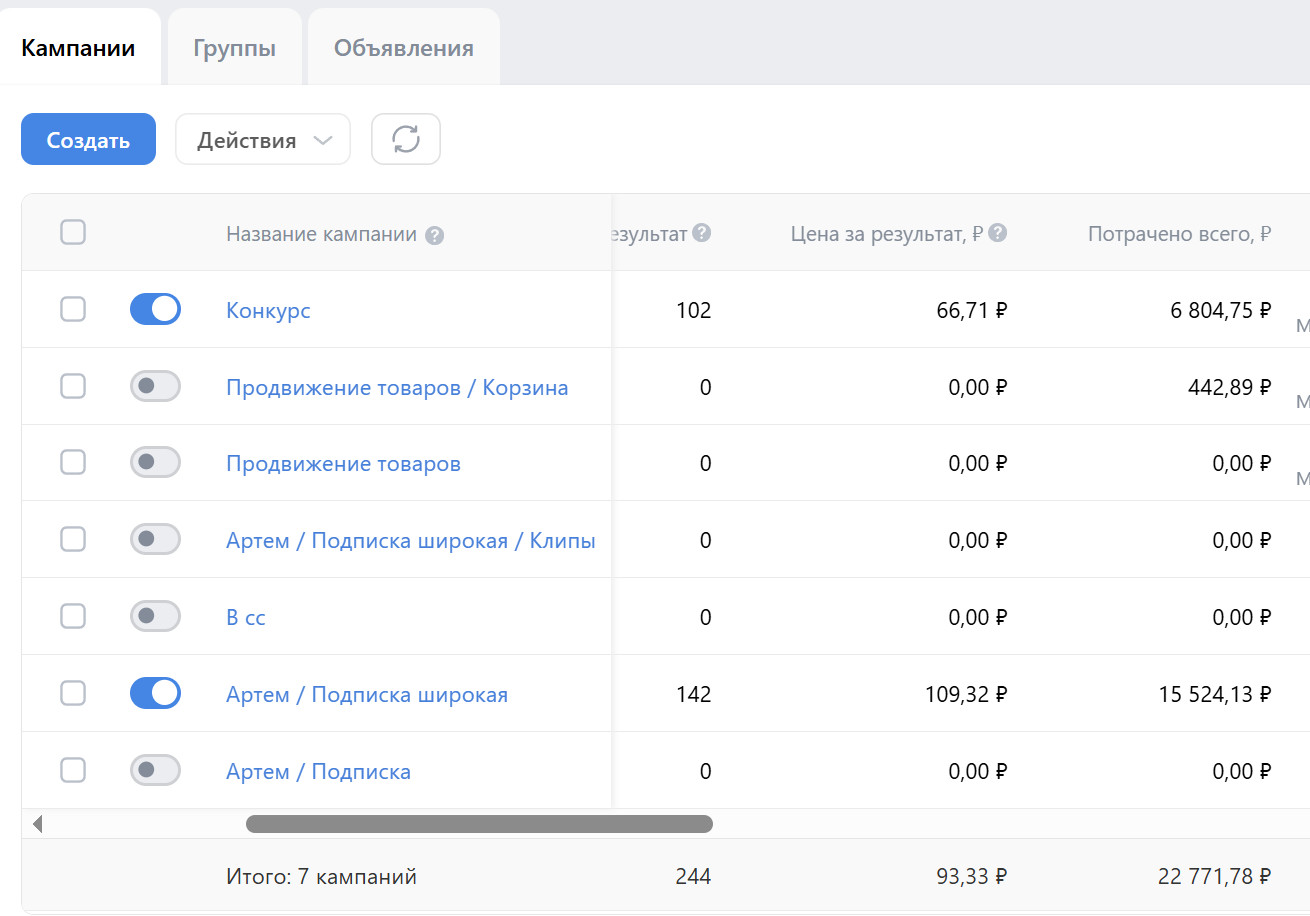Open Артем / Подписка широкая / Клипы campaign
This screenshot has width=1310, height=916.
411,541
